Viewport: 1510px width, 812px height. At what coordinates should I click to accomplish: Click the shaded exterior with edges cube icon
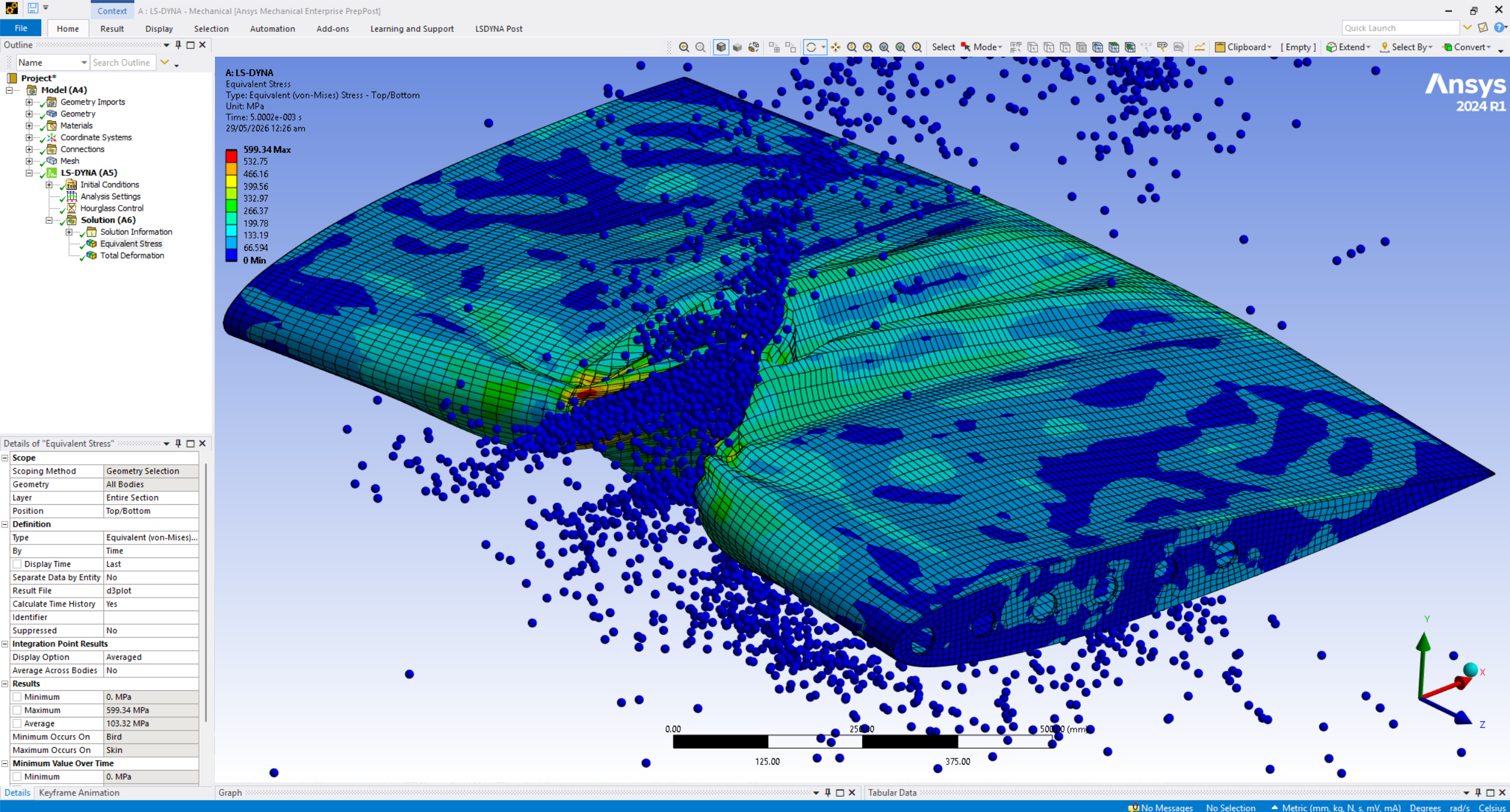click(x=721, y=47)
